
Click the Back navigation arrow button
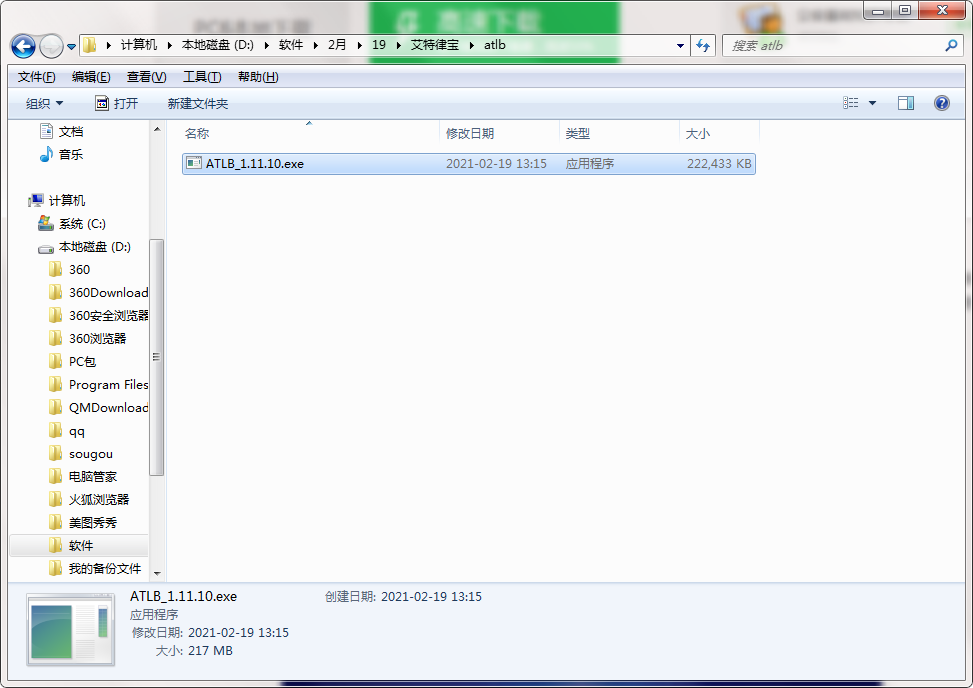[23, 46]
